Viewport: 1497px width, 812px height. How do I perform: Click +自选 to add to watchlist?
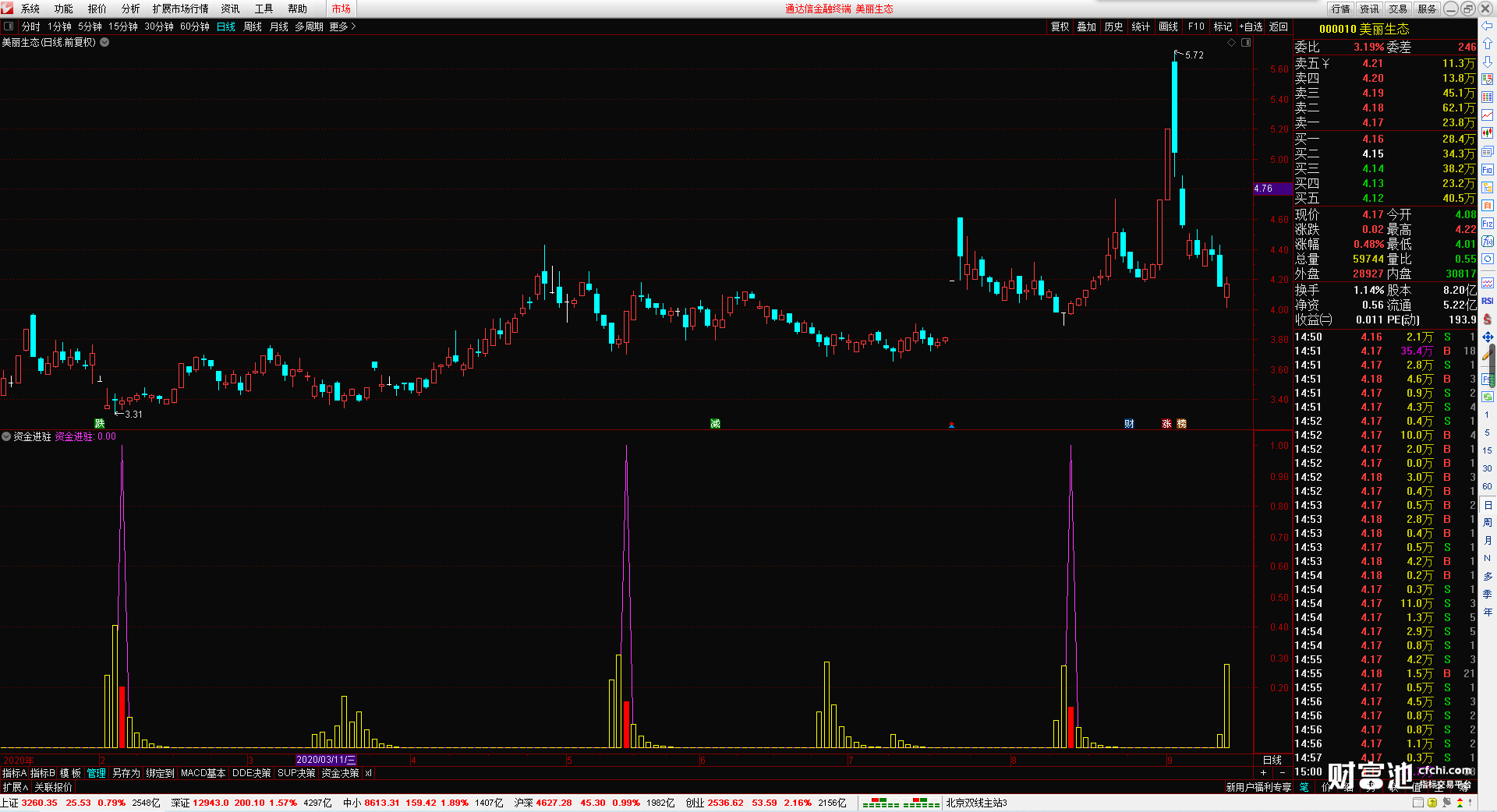click(x=1251, y=26)
